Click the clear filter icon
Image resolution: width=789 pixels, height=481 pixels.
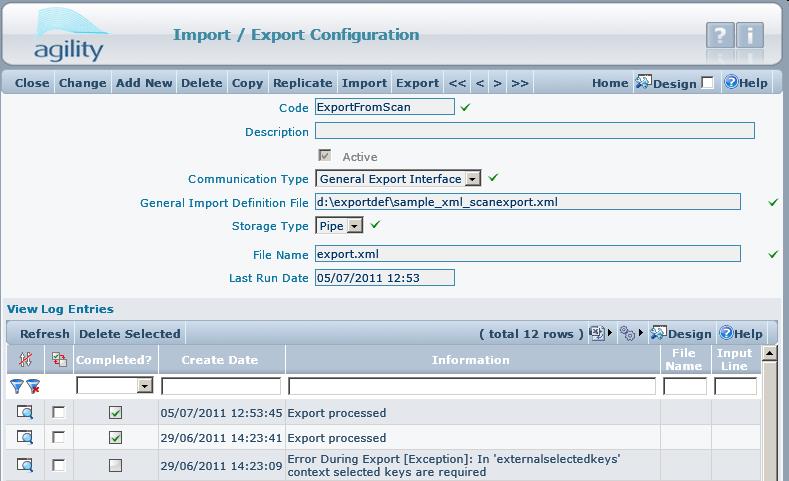tap(33, 386)
